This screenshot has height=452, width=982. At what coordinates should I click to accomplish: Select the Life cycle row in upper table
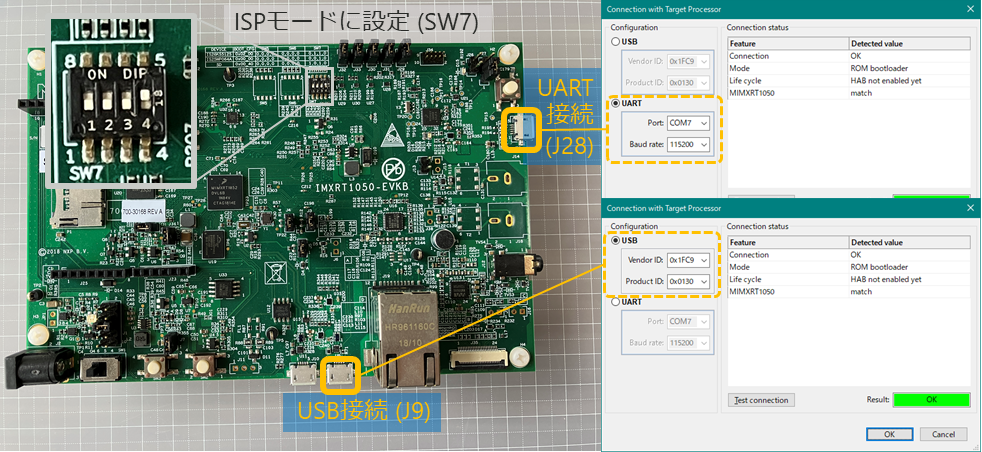point(787,81)
